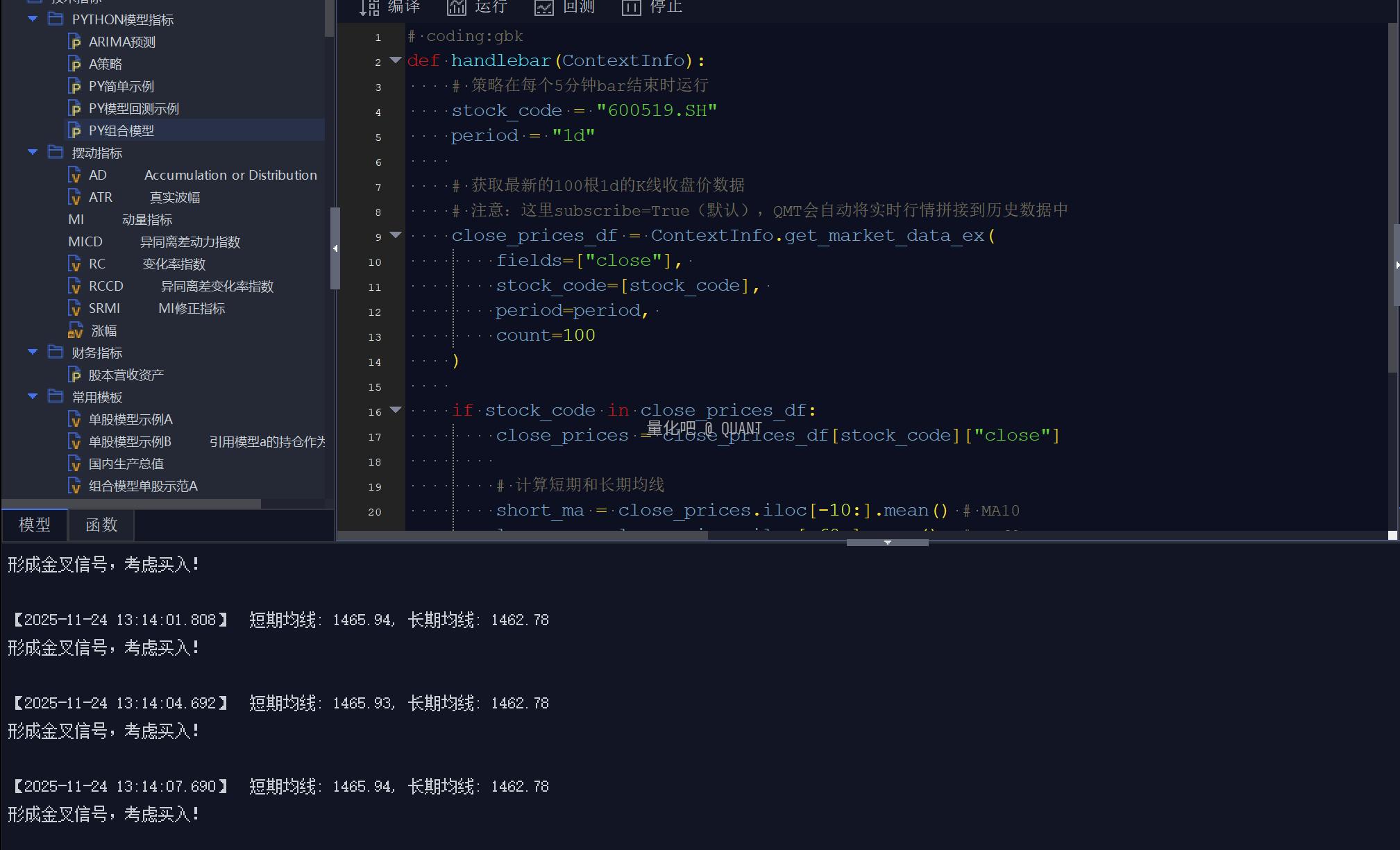Open the ARIMA预测 Python model
Image resolution: width=1400 pixels, height=850 pixels.
pyautogui.click(x=121, y=42)
